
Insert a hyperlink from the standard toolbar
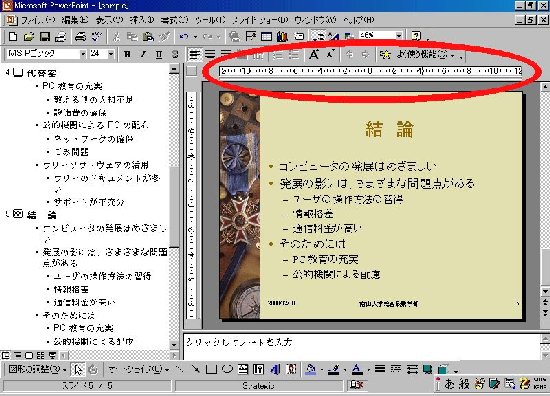click(234, 36)
